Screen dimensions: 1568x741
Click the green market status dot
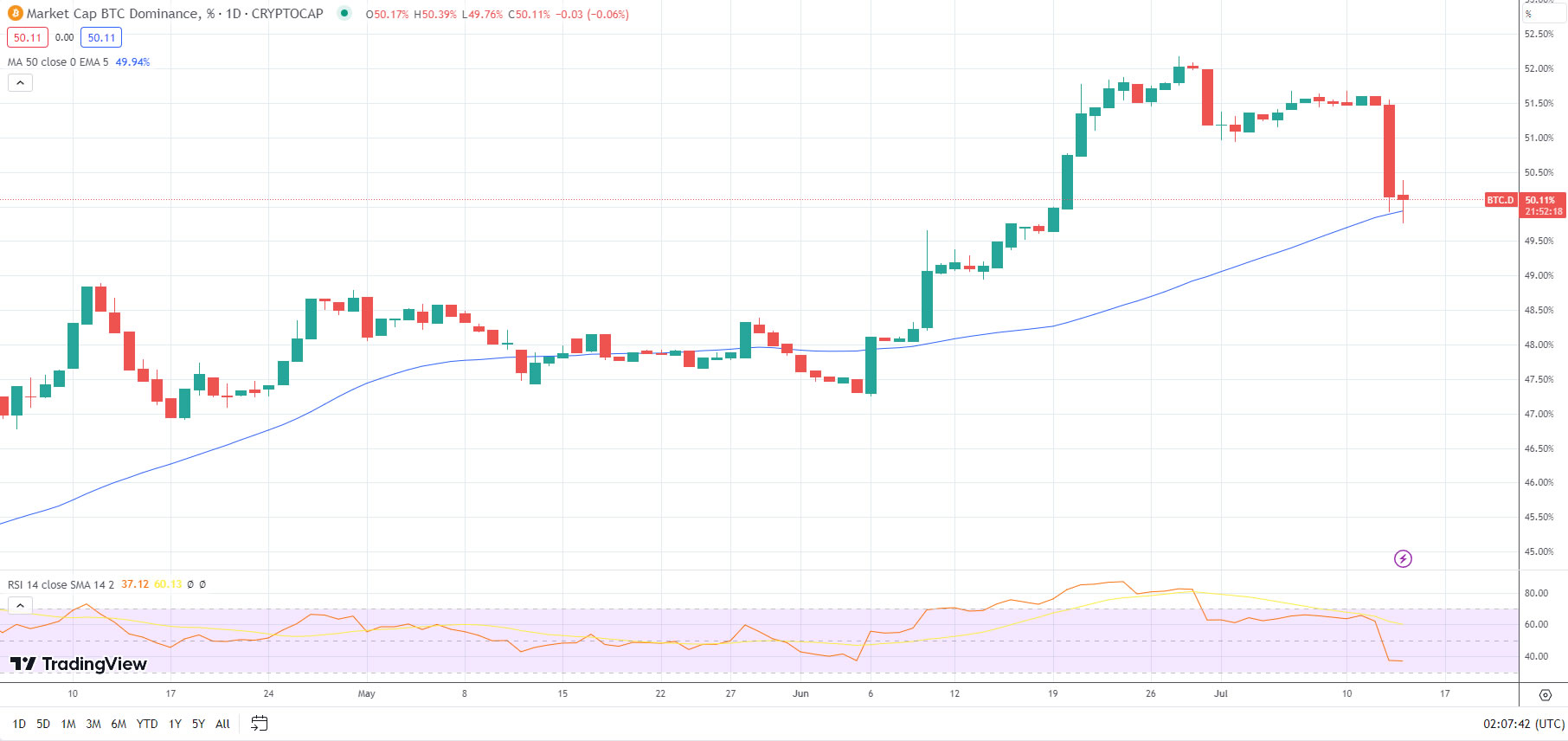pyautogui.click(x=344, y=14)
